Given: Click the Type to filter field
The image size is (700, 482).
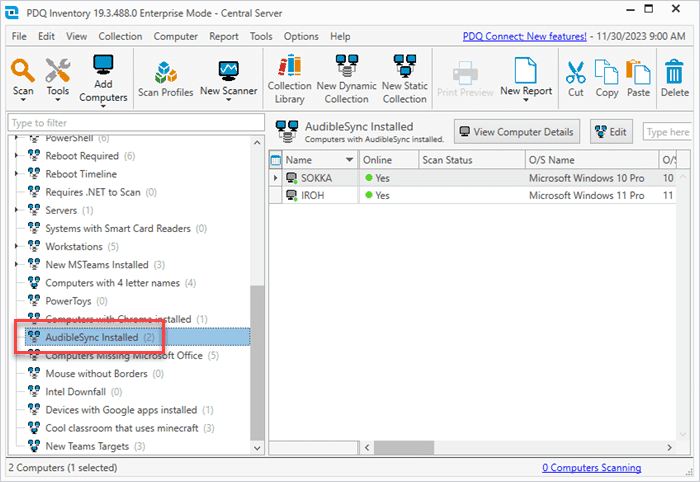Looking at the screenshot, I should (136, 122).
